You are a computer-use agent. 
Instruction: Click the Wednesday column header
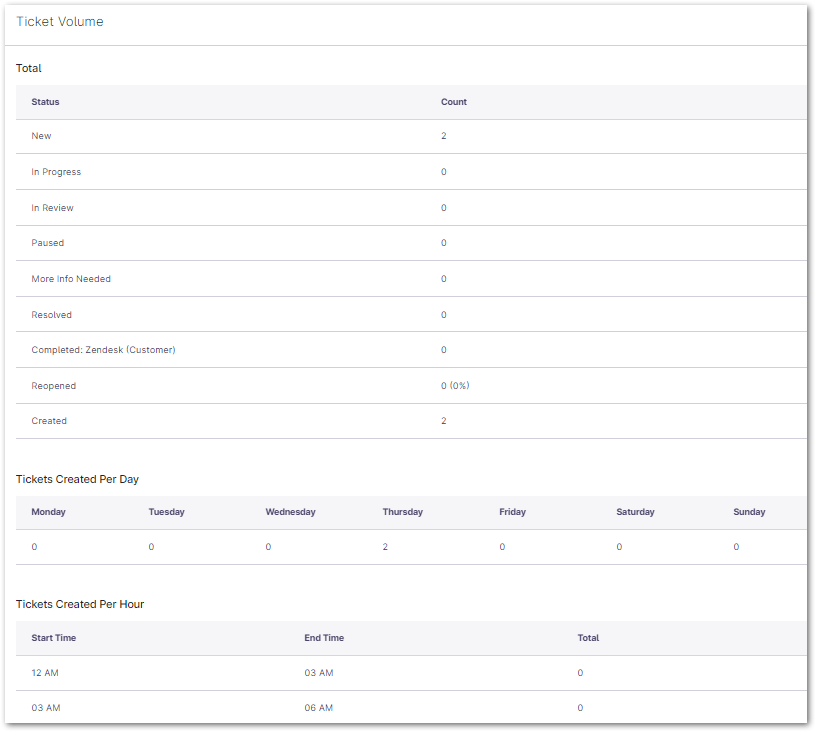(290, 512)
